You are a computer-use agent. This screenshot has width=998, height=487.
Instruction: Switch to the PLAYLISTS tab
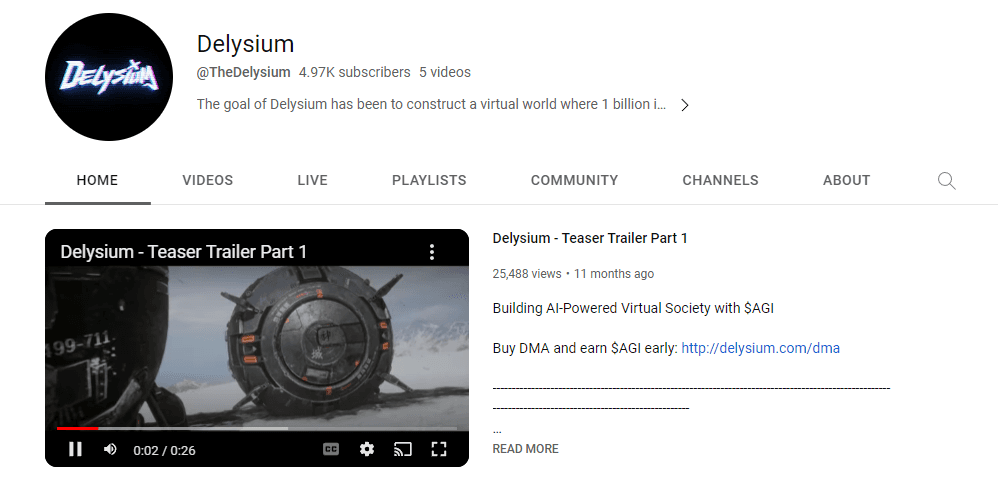click(x=429, y=180)
